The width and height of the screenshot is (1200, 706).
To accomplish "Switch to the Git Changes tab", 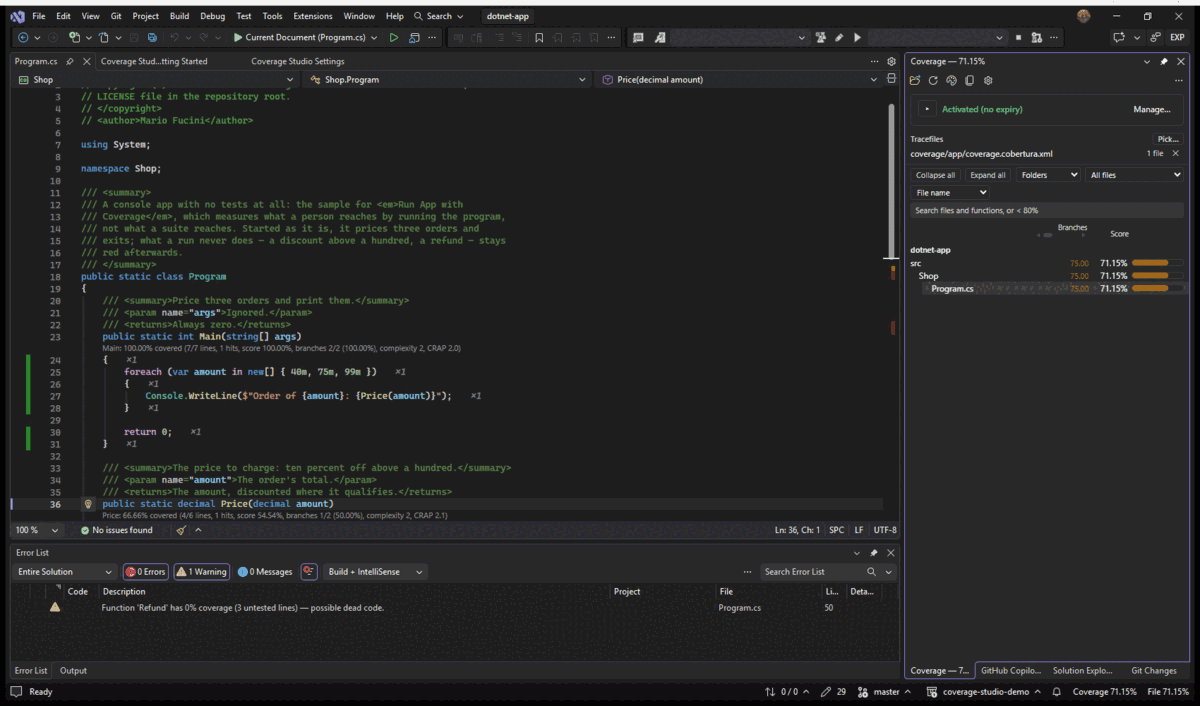I will click(x=1153, y=671).
